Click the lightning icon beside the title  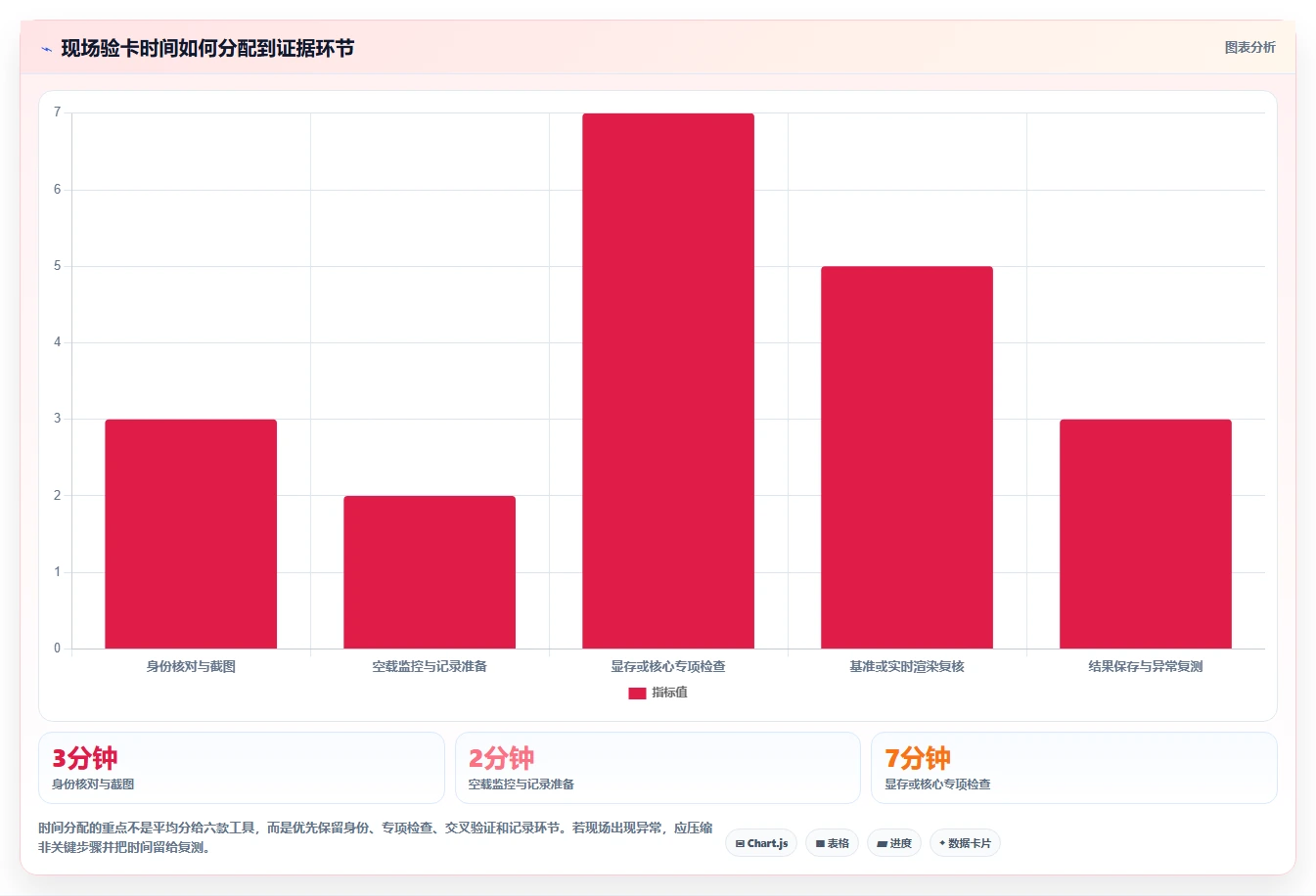tap(46, 49)
